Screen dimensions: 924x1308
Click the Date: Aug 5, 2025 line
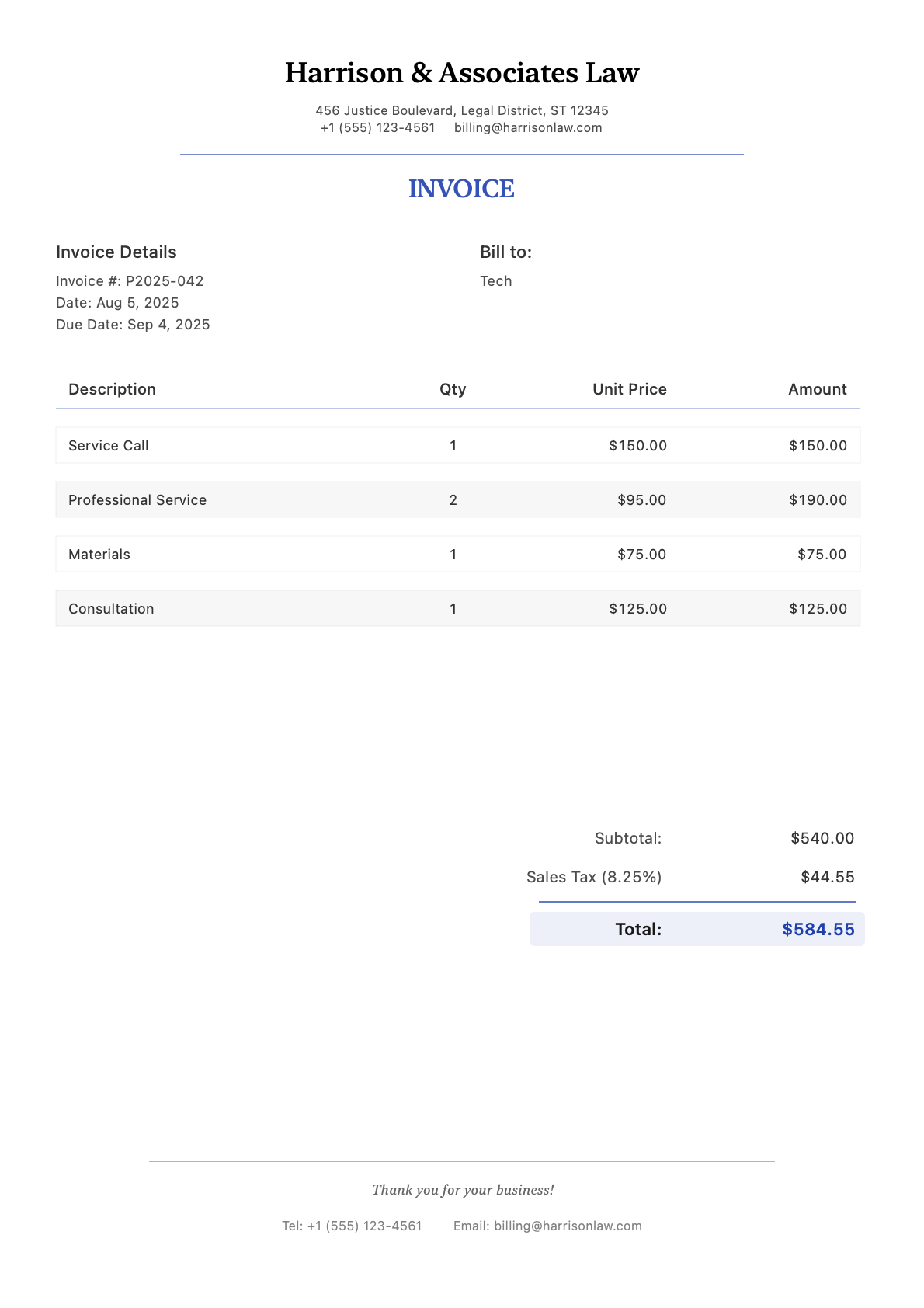[x=117, y=302]
